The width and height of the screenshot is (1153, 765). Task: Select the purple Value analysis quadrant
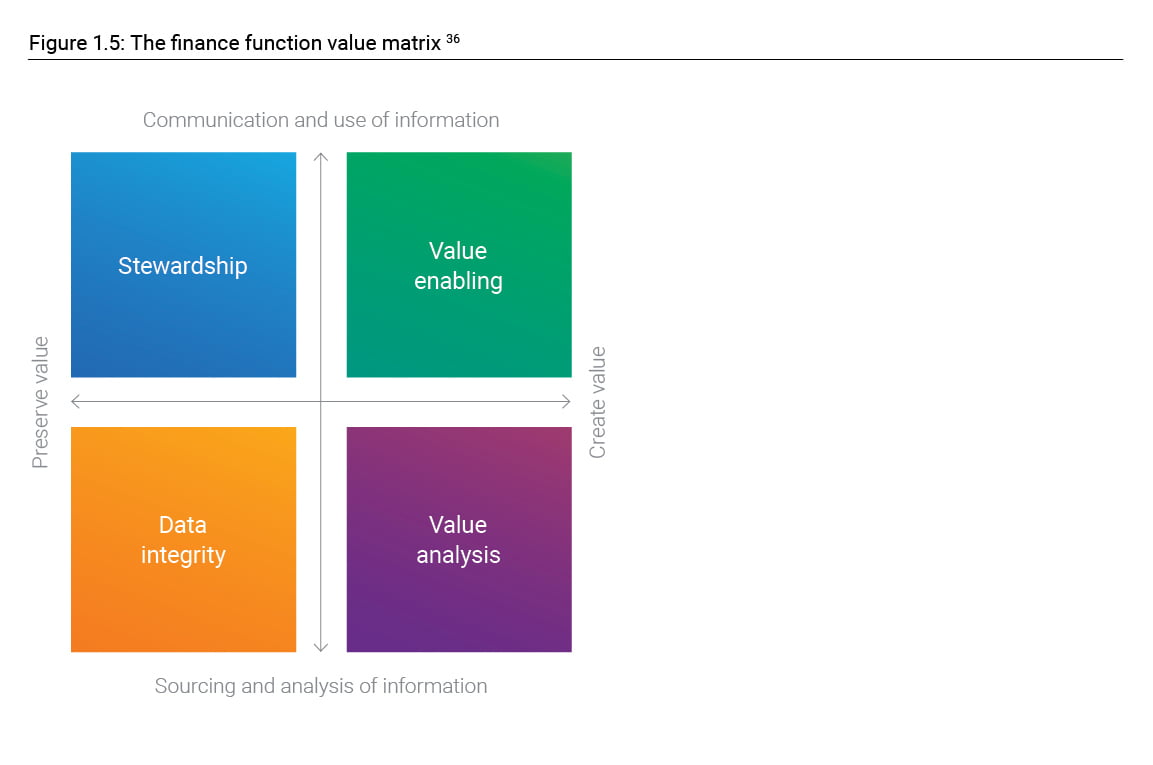(x=459, y=539)
